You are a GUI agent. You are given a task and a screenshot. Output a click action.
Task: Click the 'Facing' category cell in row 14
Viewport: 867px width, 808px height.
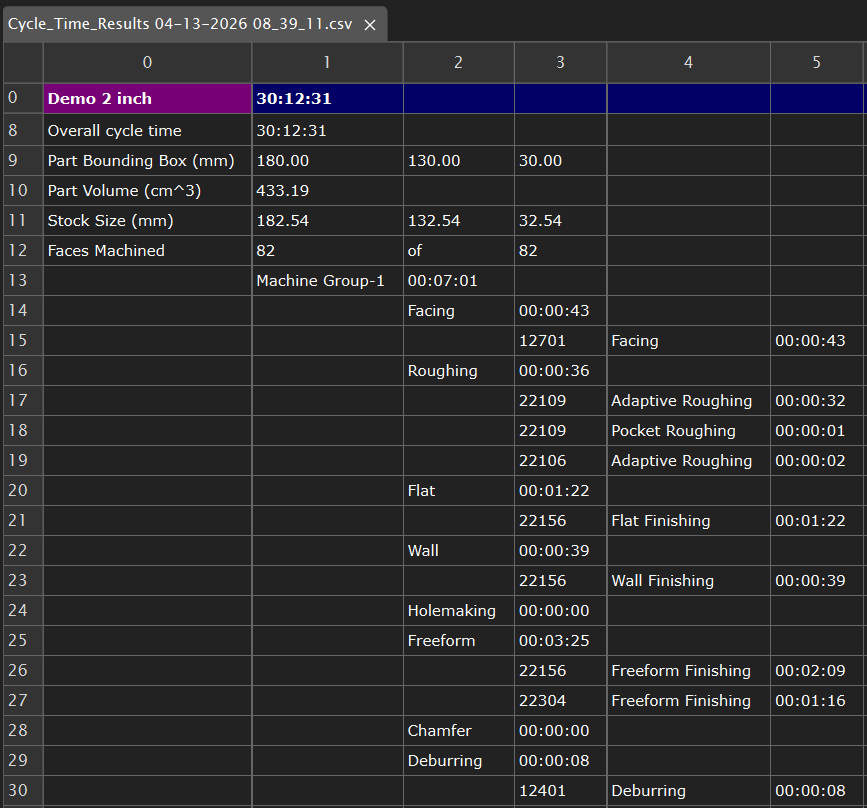coord(458,310)
